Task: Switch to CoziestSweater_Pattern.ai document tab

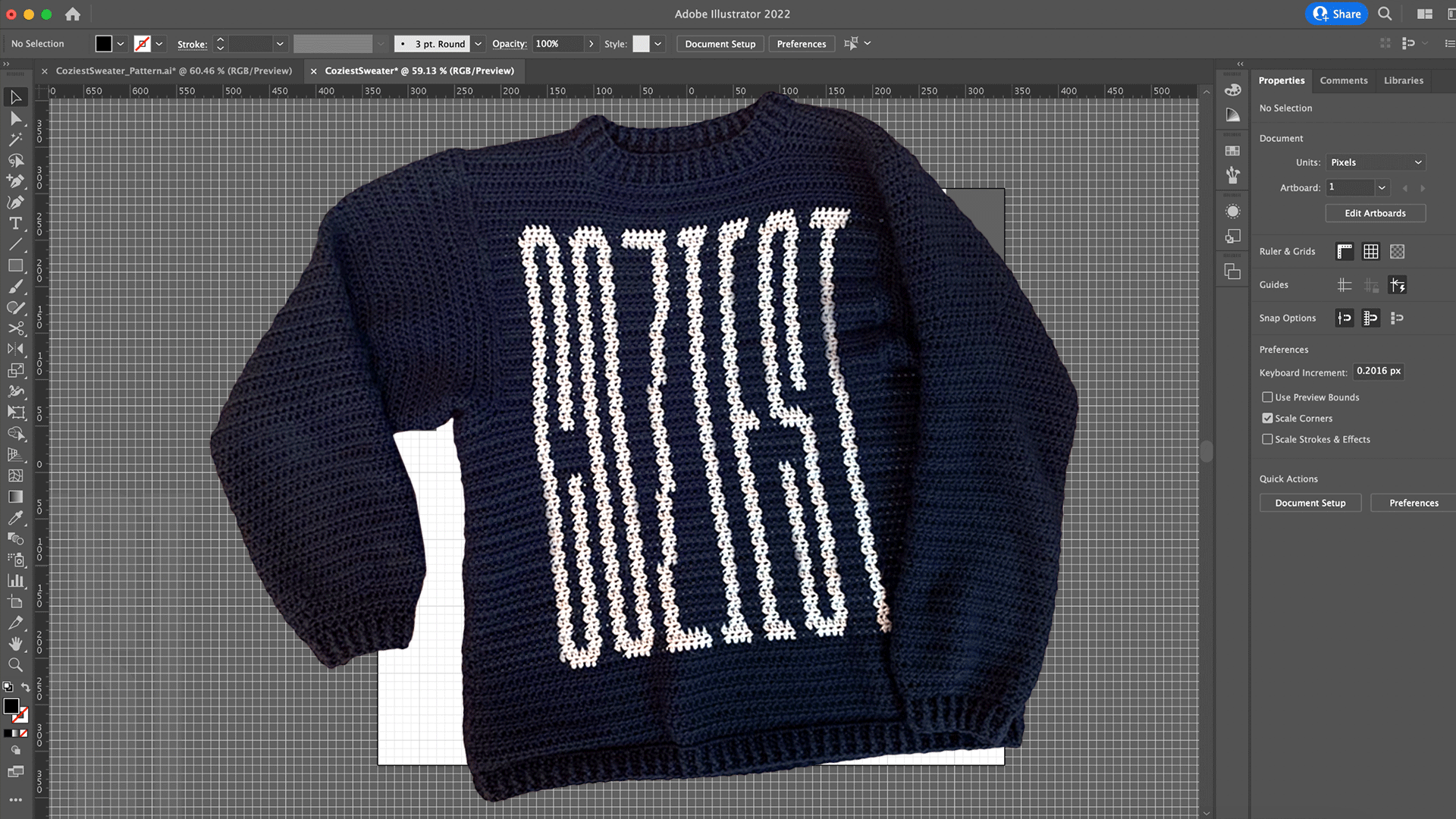Action: coord(174,71)
